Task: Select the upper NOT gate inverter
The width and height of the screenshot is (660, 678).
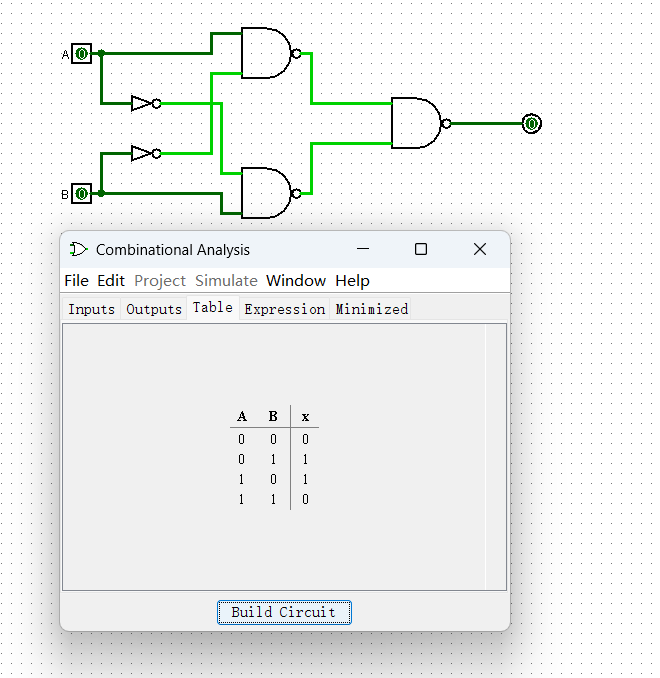Action: tap(143, 103)
